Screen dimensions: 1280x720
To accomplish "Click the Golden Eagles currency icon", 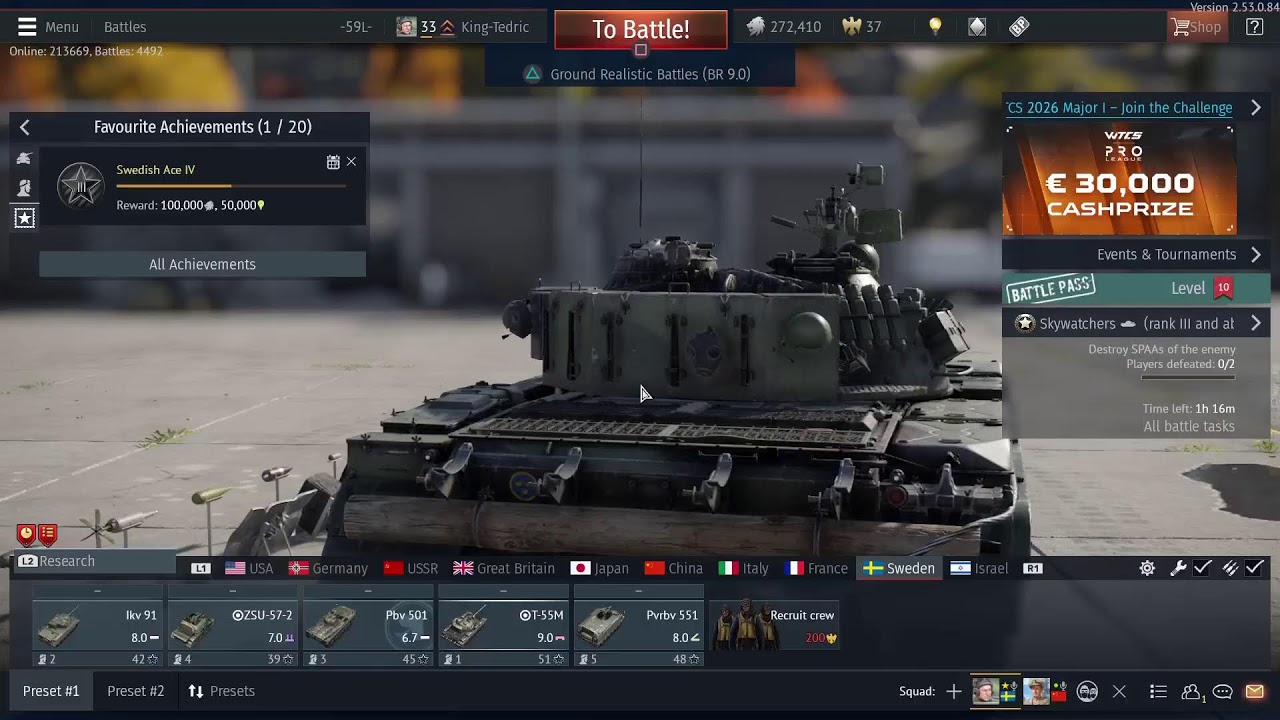I will (852, 27).
